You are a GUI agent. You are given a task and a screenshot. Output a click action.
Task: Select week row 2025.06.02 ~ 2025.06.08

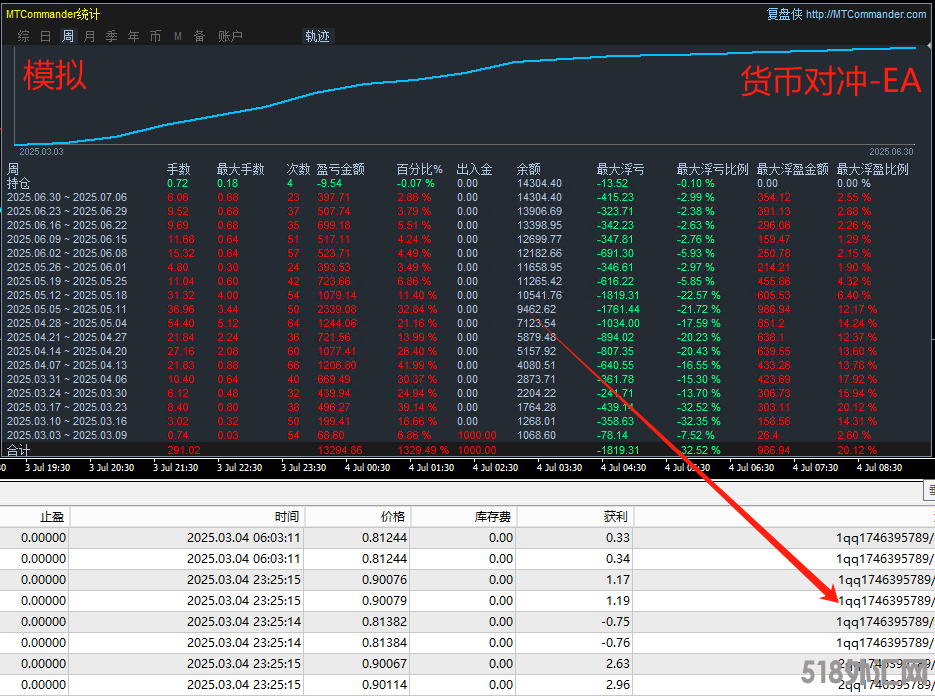[465, 253]
